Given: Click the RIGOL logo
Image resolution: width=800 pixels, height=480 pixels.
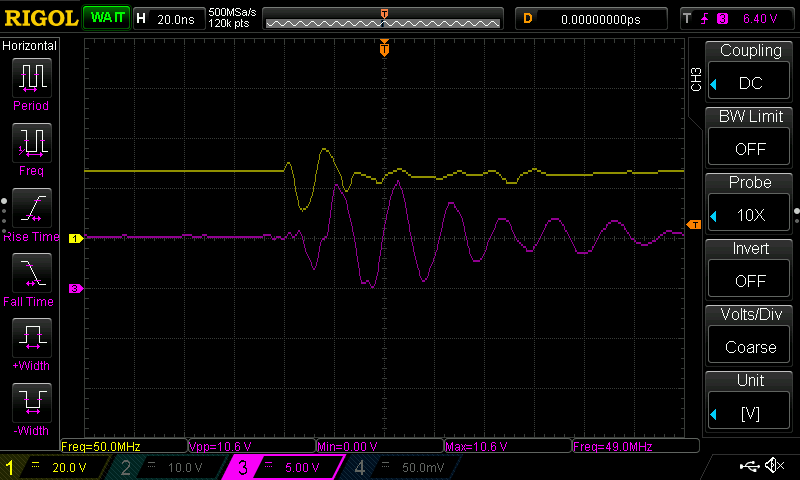Looking at the screenshot, I should 41,19.
